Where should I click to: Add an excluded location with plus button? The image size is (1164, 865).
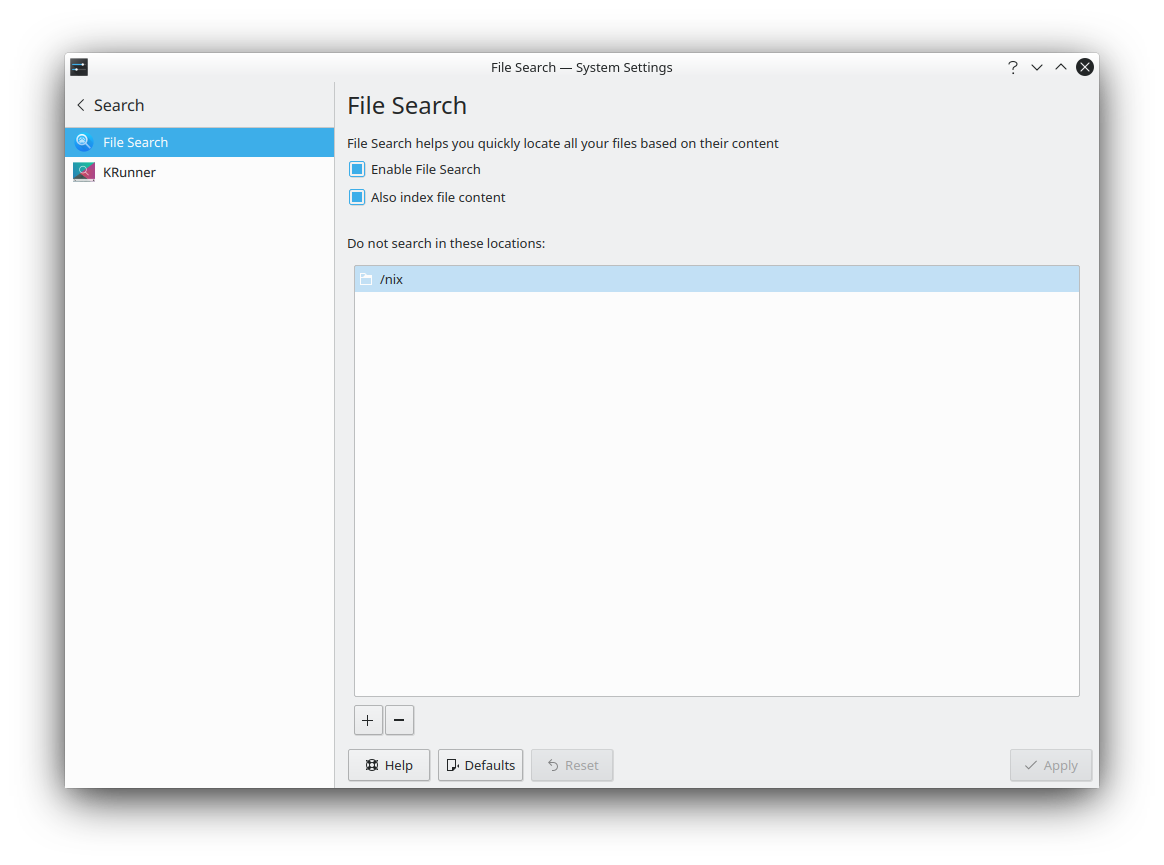(x=368, y=720)
